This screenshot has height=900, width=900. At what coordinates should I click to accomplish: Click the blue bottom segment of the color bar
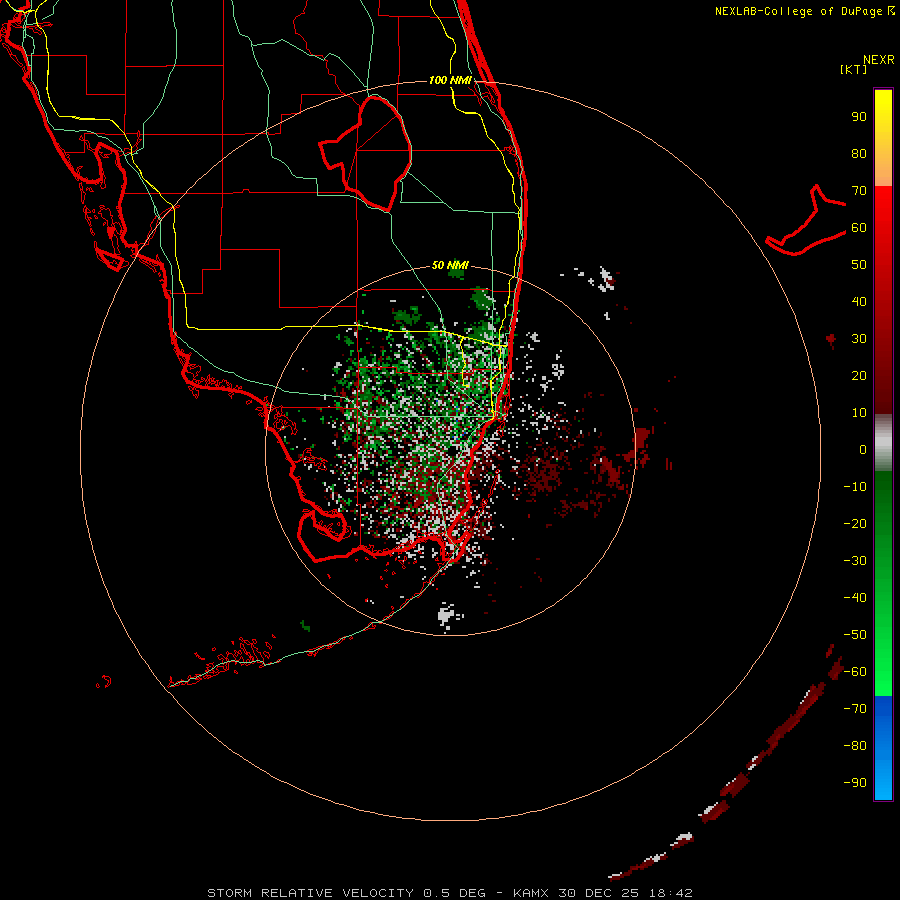[x=883, y=748]
